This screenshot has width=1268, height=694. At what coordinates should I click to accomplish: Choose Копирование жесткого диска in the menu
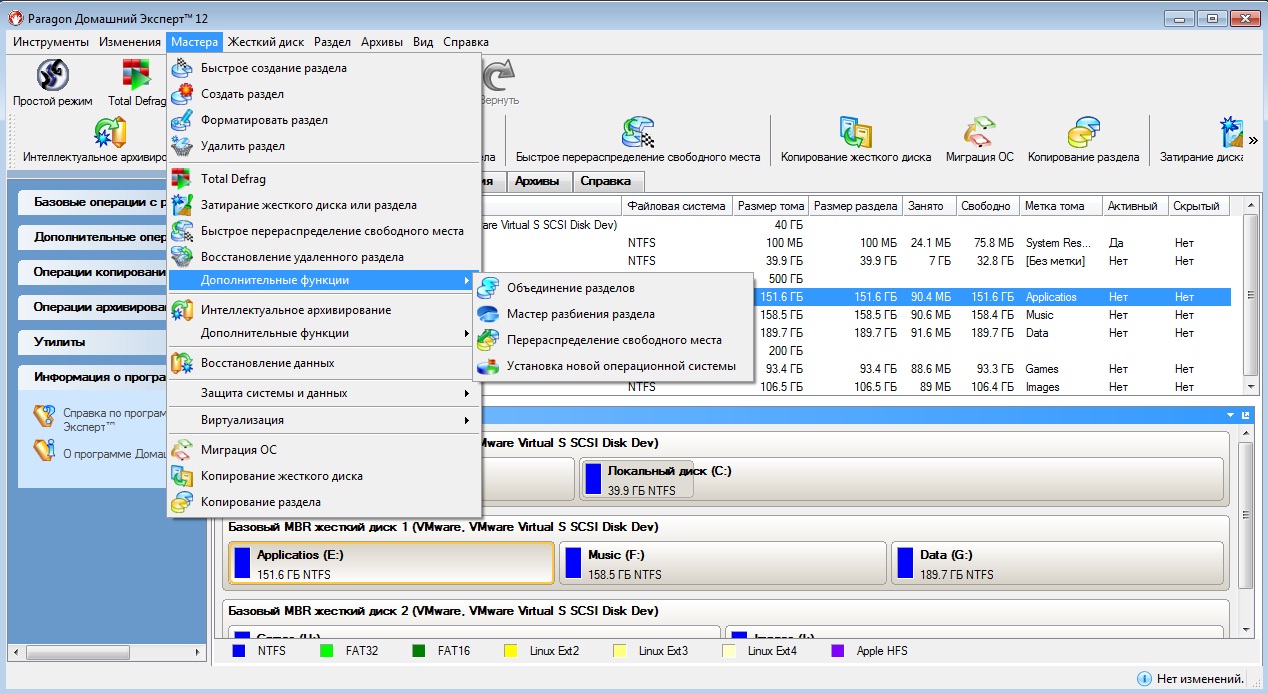[324, 476]
